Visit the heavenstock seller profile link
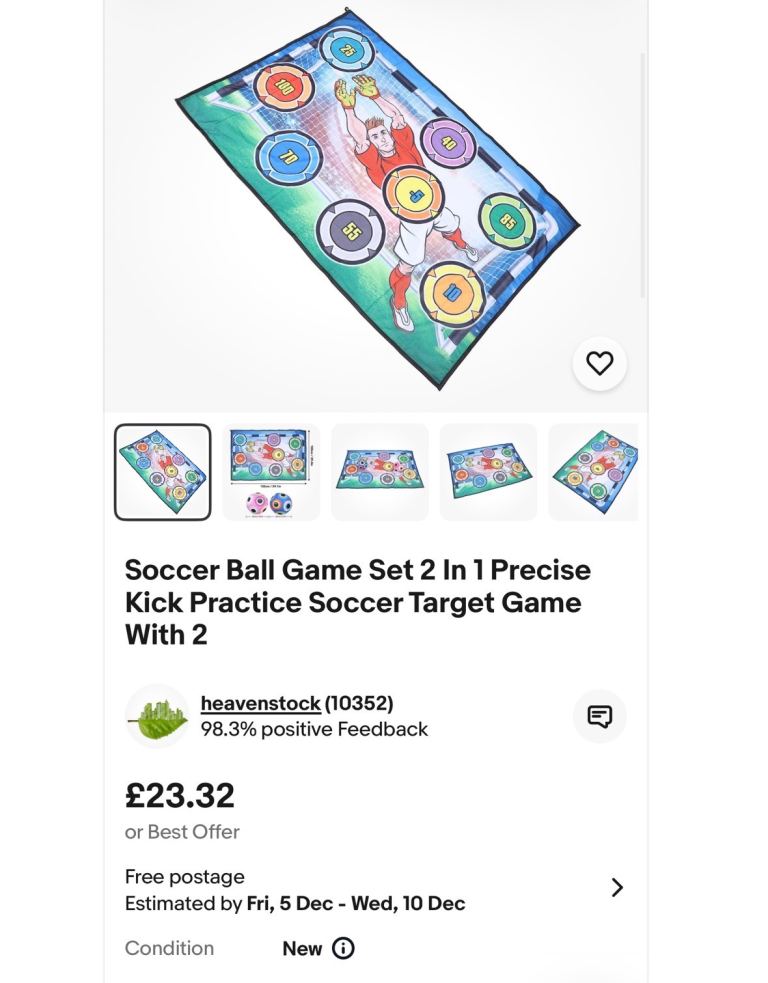Viewport: 768px width, 983px height. pos(260,703)
